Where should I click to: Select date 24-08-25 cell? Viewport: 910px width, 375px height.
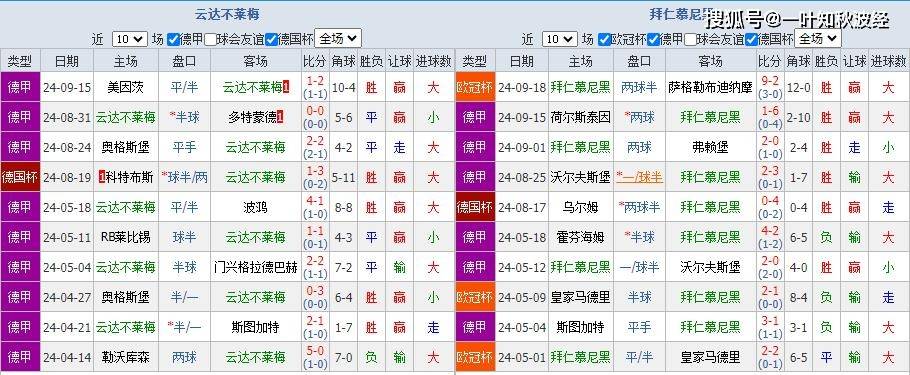click(522, 177)
